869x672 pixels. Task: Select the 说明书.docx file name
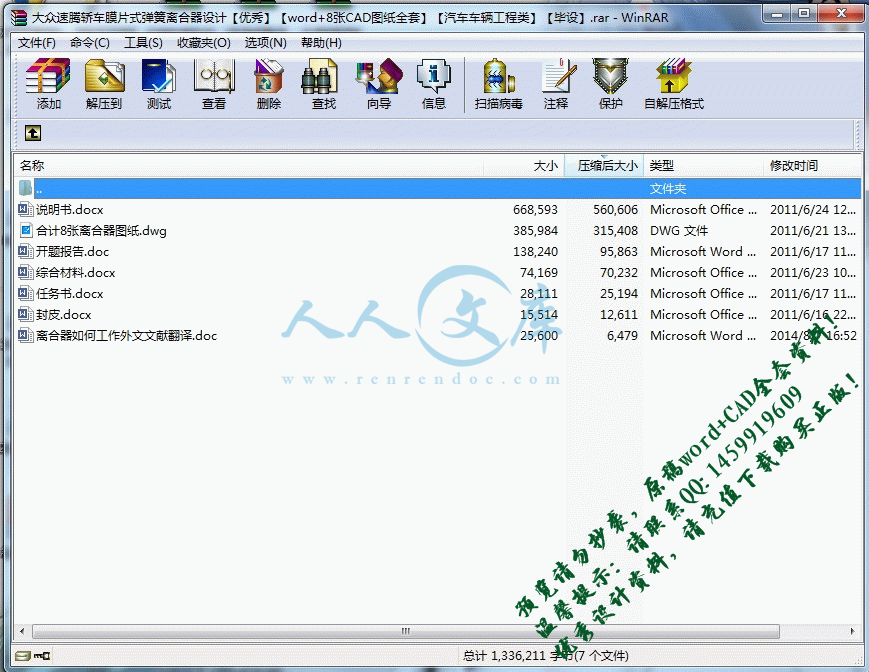point(70,209)
